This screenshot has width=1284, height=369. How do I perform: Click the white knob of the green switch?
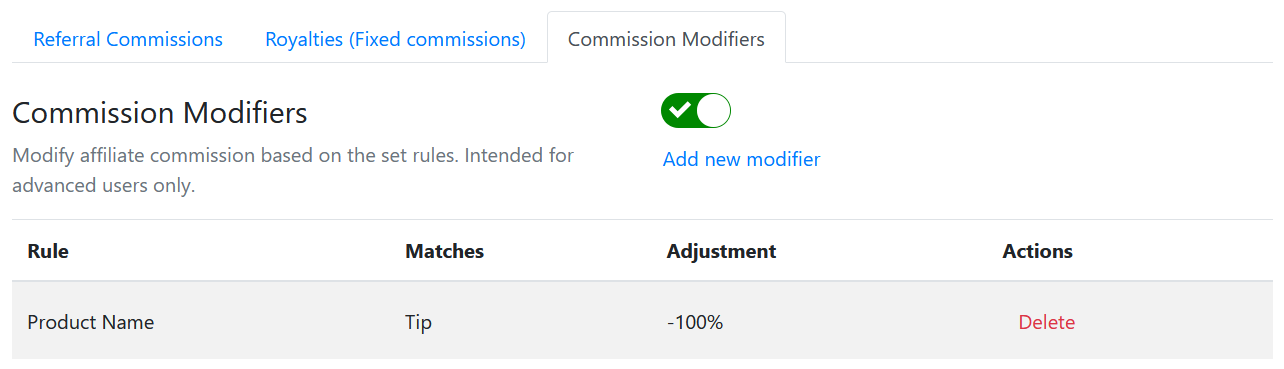click(x=713, y=110)
